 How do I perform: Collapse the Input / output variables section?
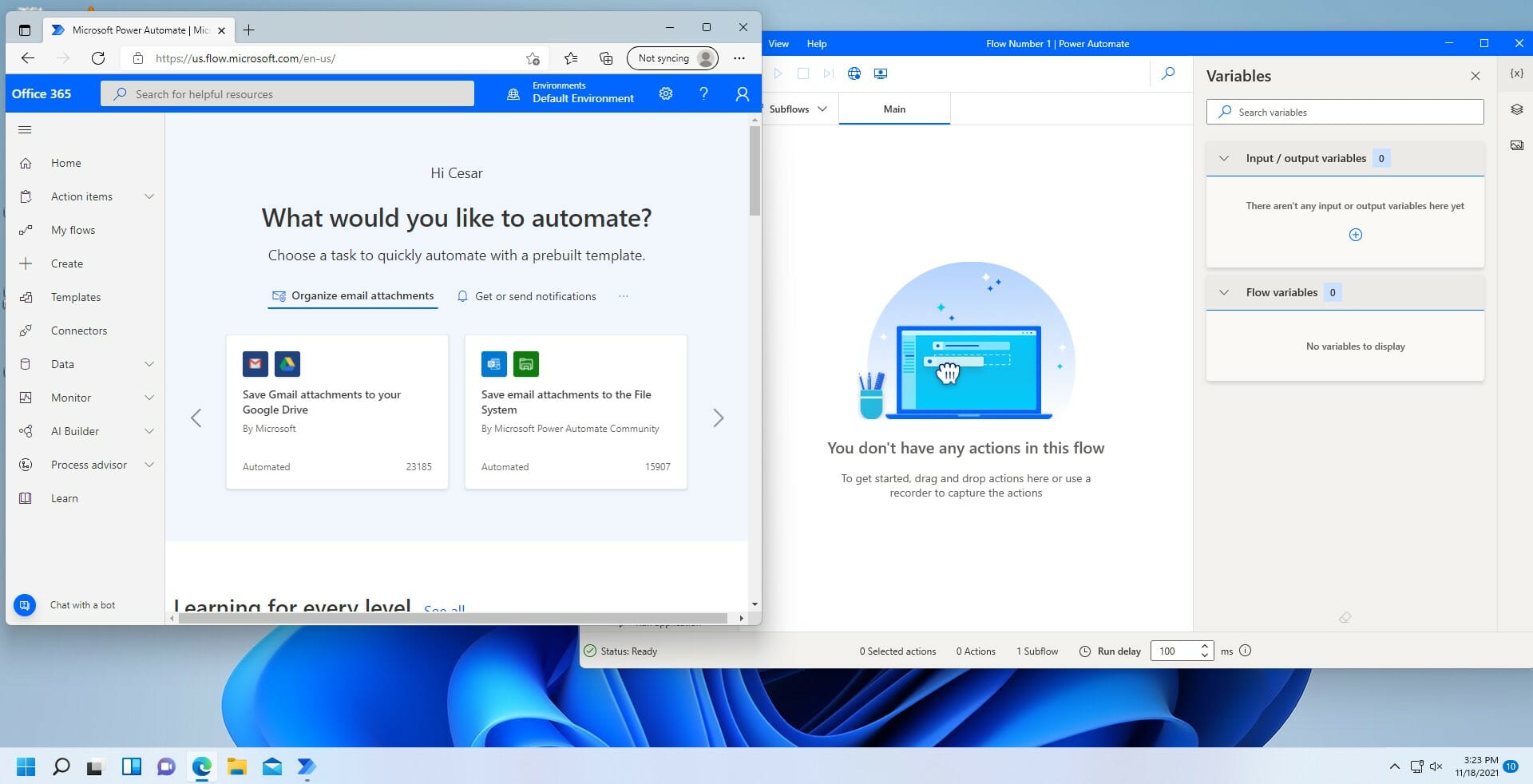pos(1224,158)
